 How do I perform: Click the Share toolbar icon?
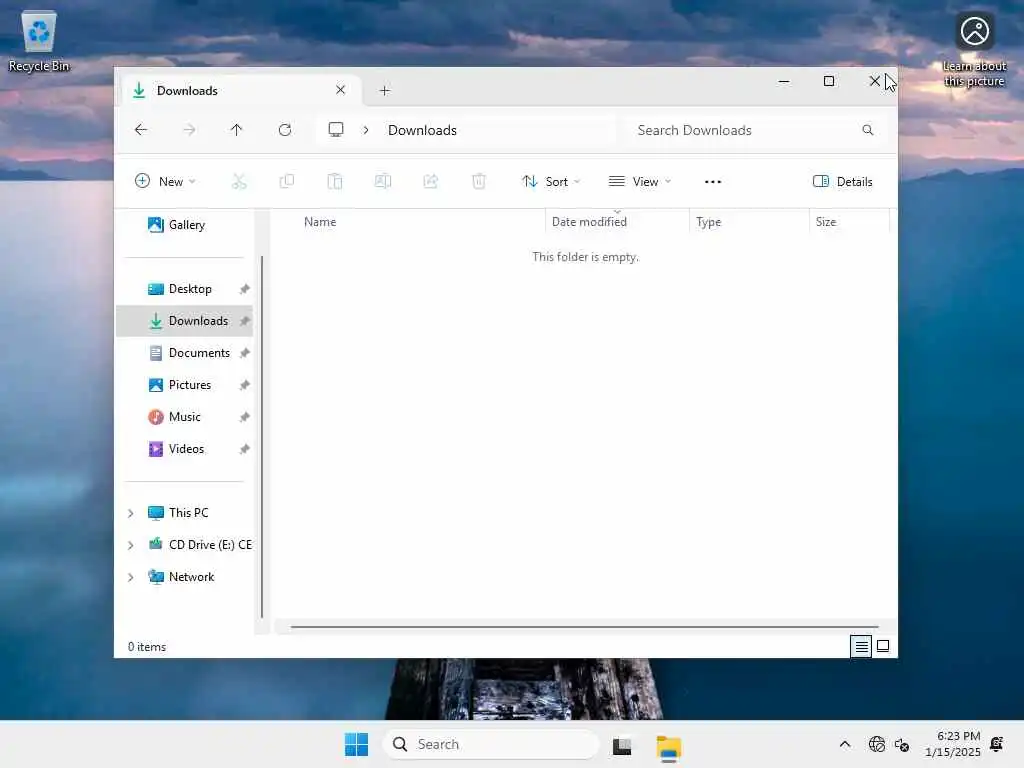430,182
